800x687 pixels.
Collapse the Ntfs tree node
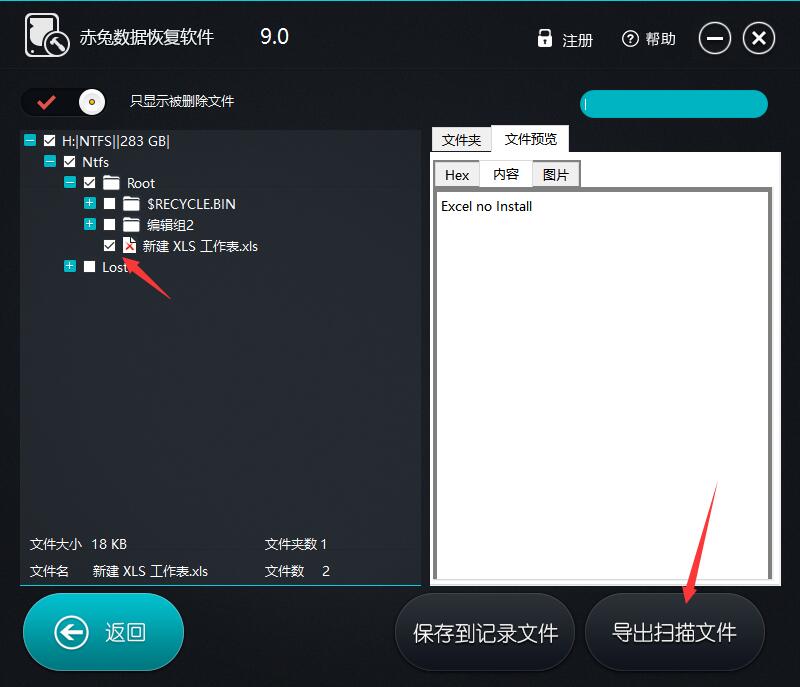[49, 161]
